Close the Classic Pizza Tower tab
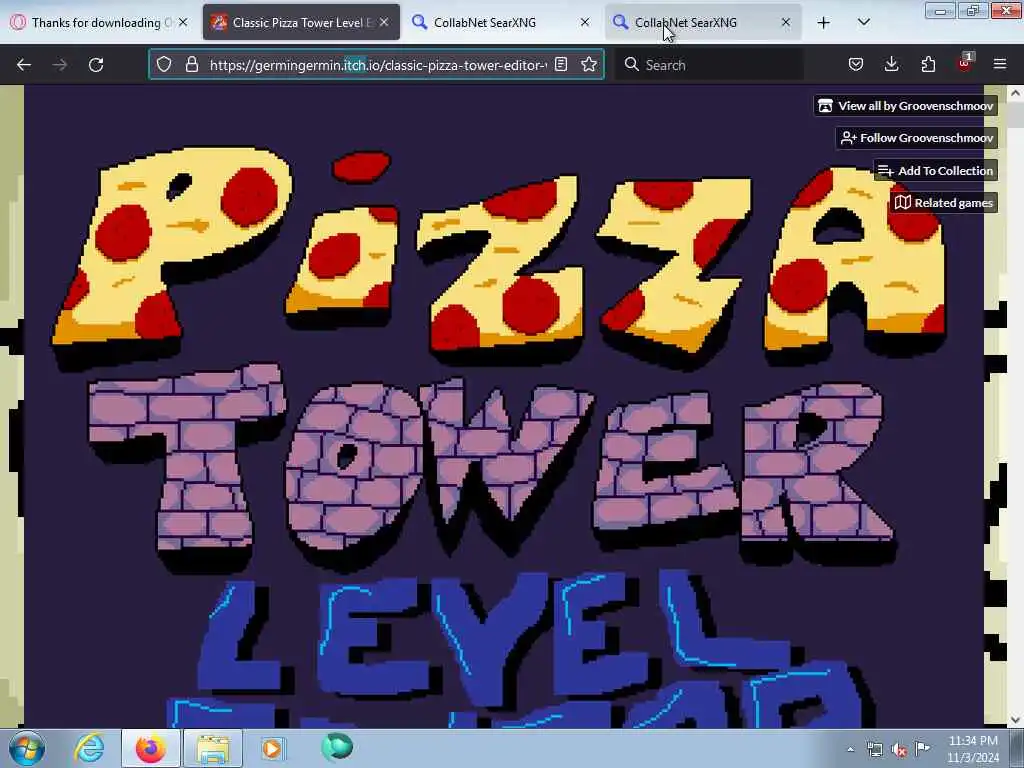The height and width of the screenshot is (768, 1024). 384,22
